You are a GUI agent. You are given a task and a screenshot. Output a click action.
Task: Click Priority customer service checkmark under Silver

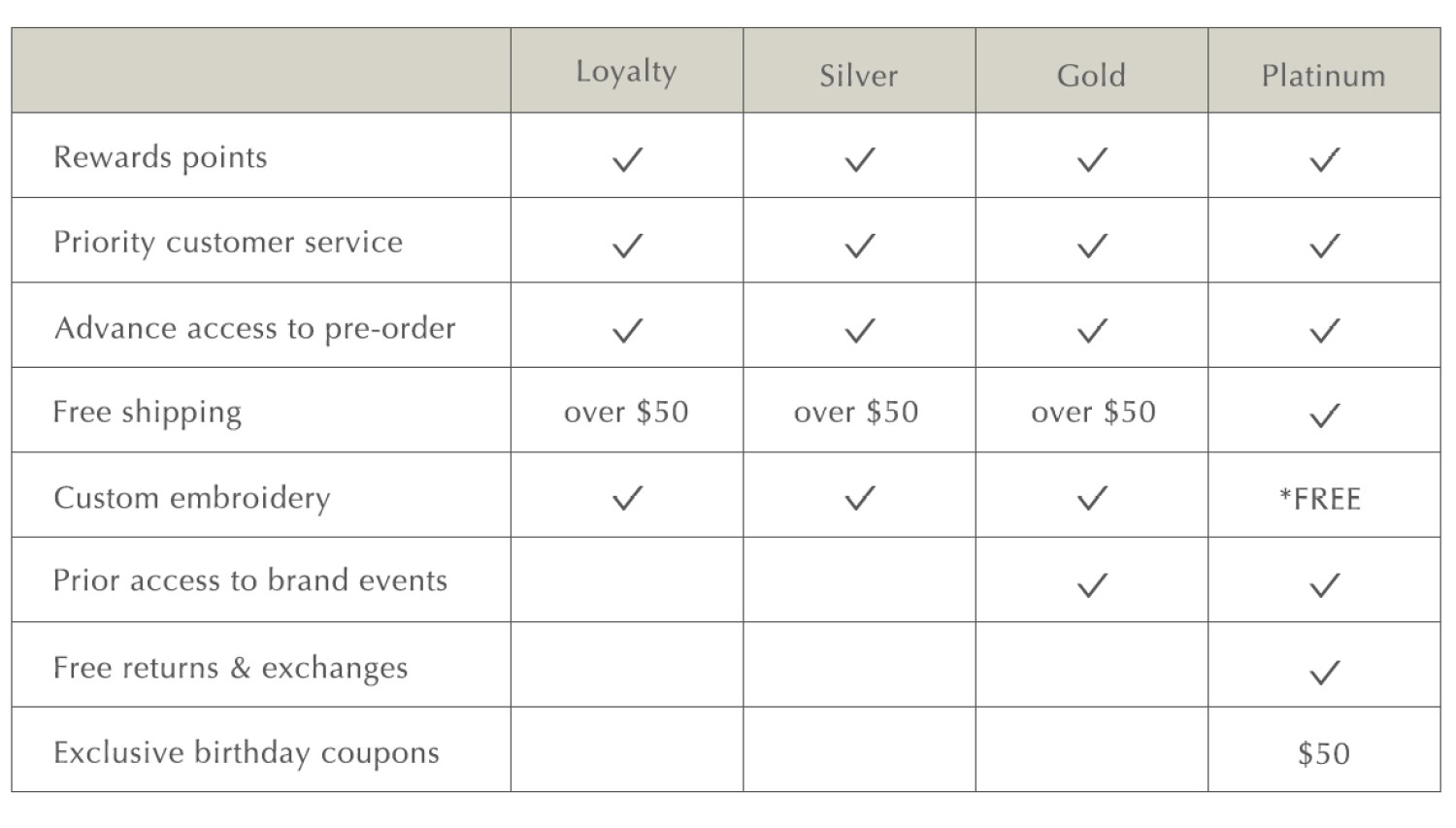click(x=860, y=245)
